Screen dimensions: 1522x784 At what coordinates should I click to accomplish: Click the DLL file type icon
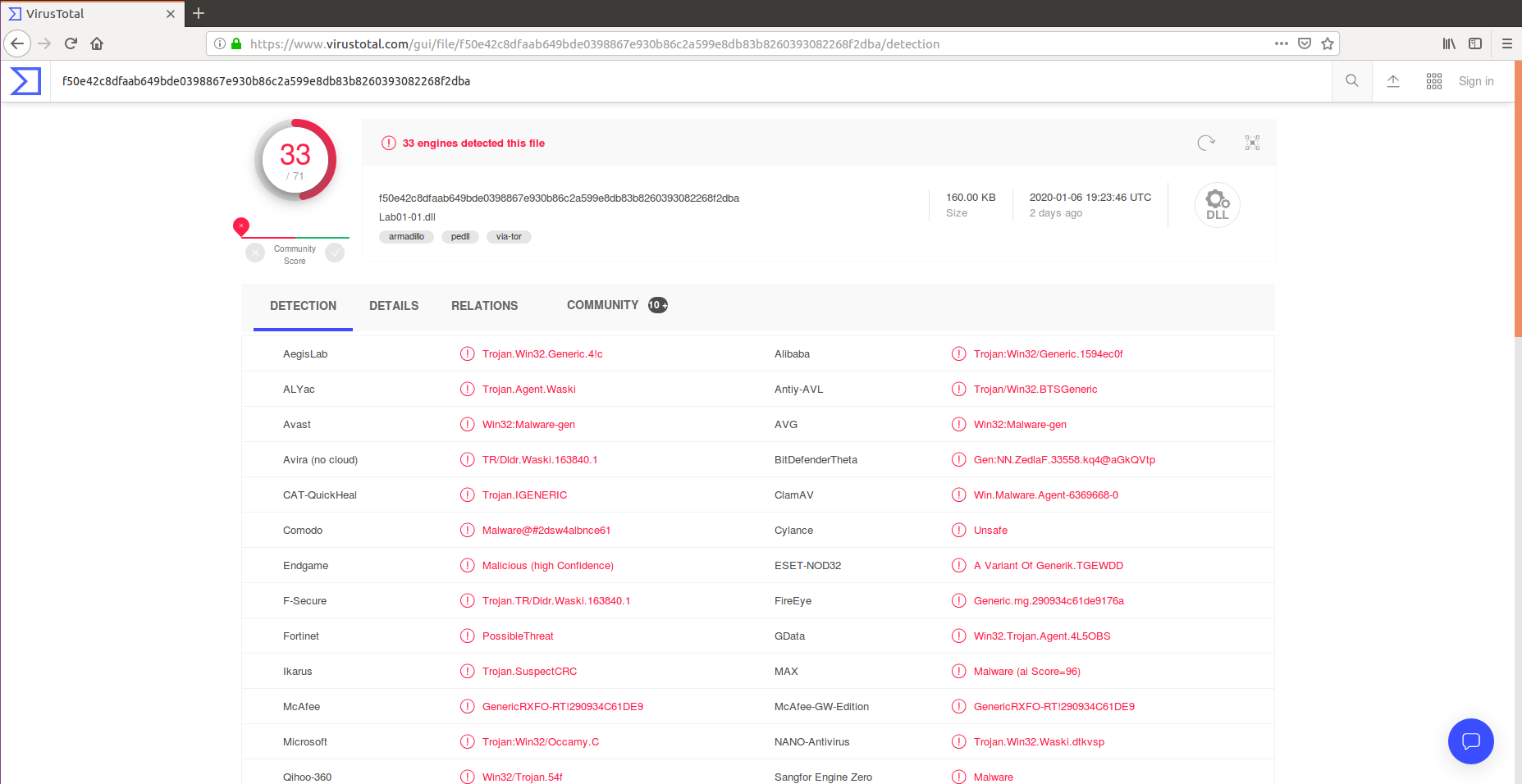(1218, 205)
